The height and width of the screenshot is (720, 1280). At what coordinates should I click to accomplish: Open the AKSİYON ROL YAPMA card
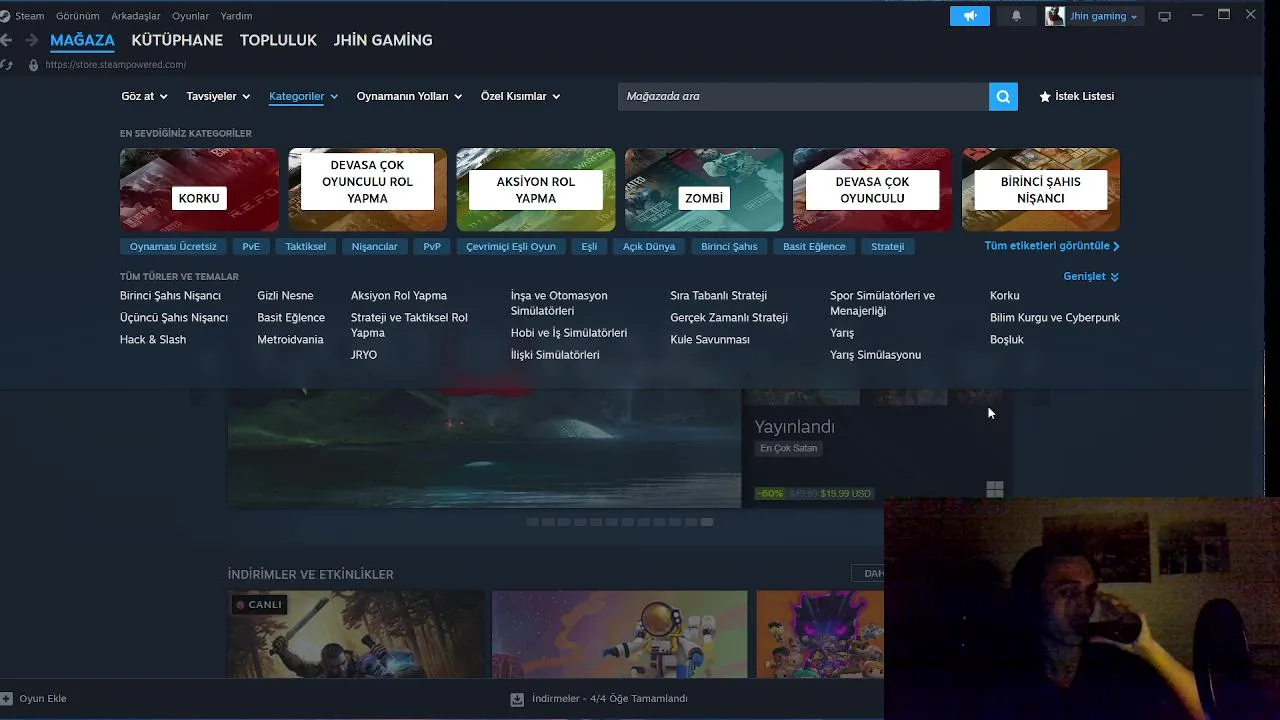point(535,190)
